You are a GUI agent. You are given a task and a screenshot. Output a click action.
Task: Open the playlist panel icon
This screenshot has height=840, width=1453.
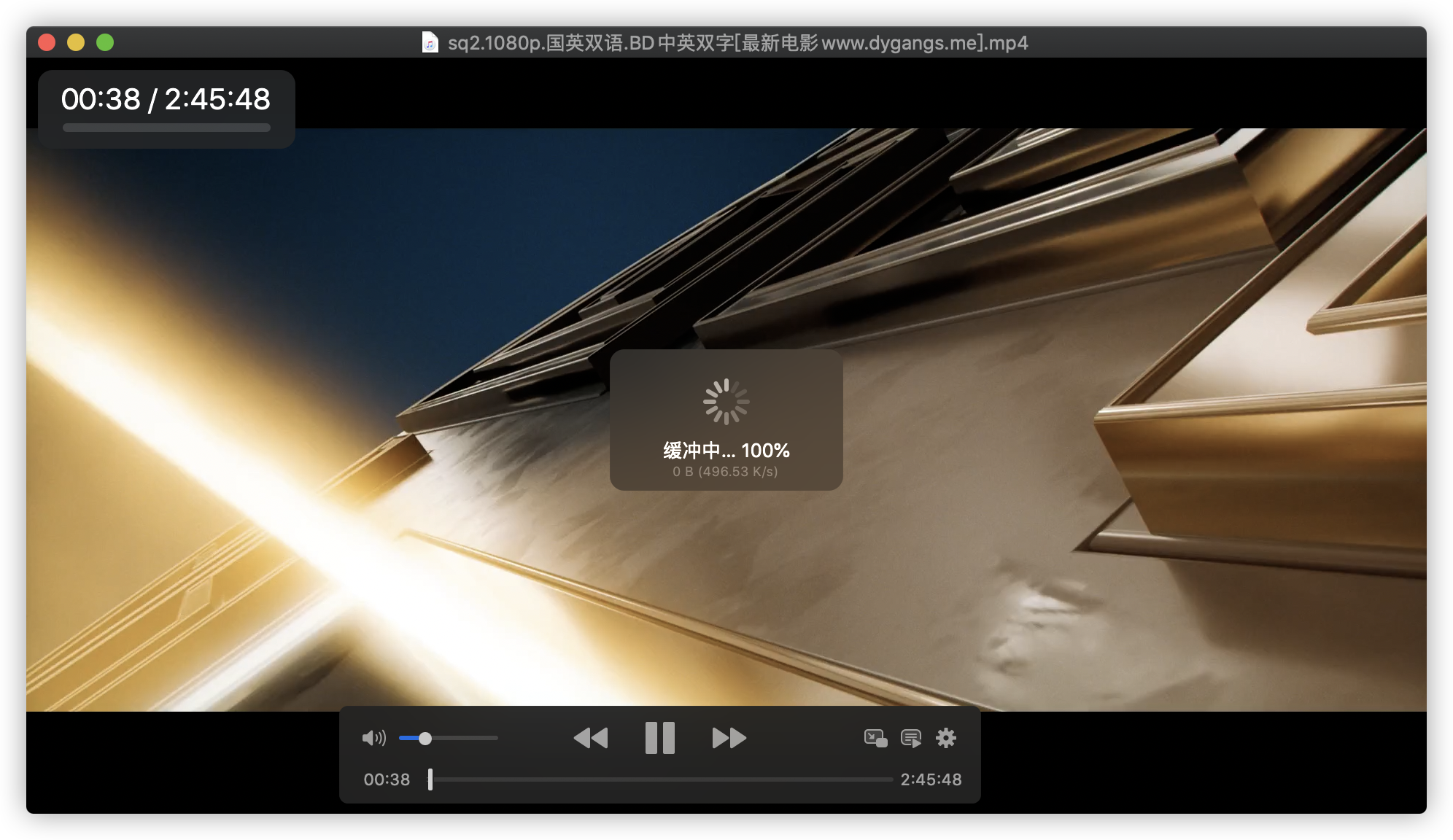pos(911,738)
